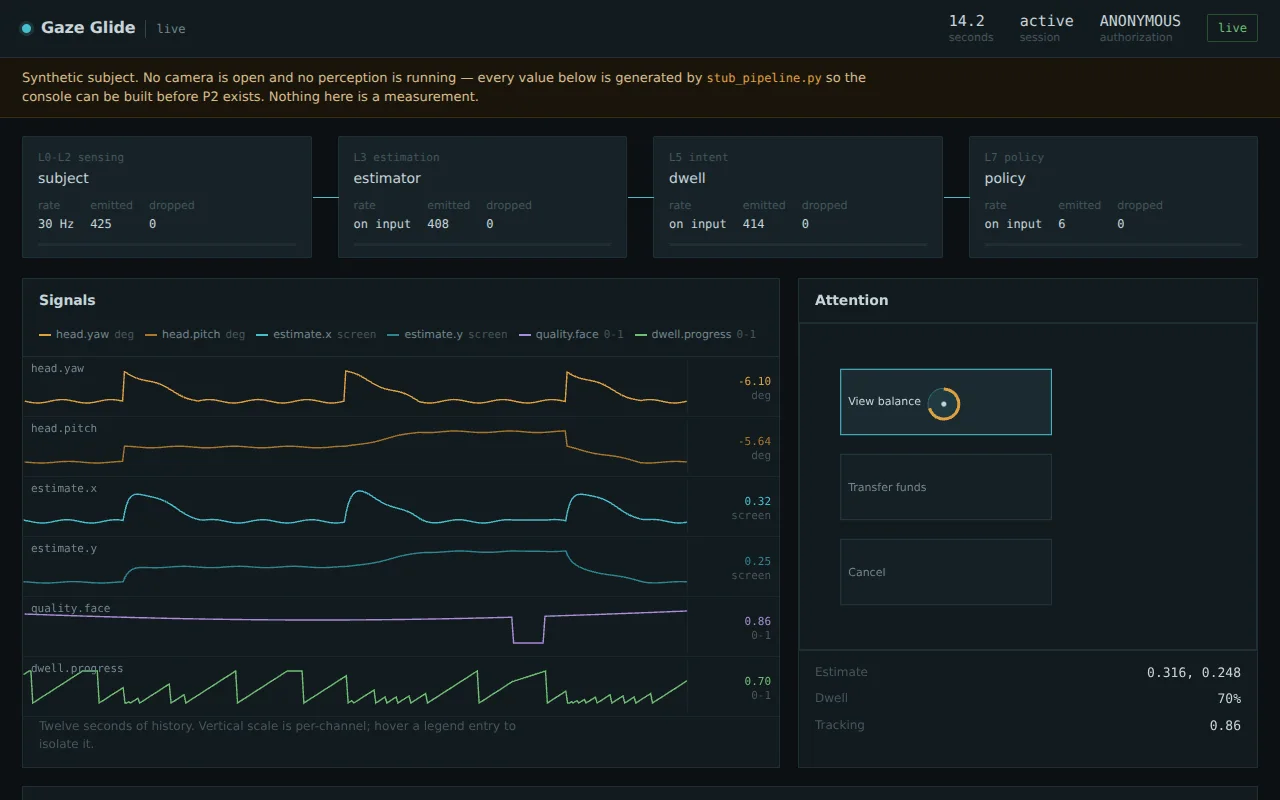Click the dwell.progress sawtooth chart
This screenshot has width=1280, height=800.
(355, 686)
